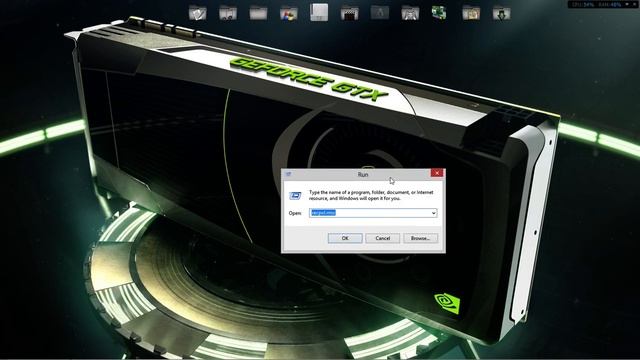
Task: Open the downloads folder with arrow icon
Action: [501, 13]
